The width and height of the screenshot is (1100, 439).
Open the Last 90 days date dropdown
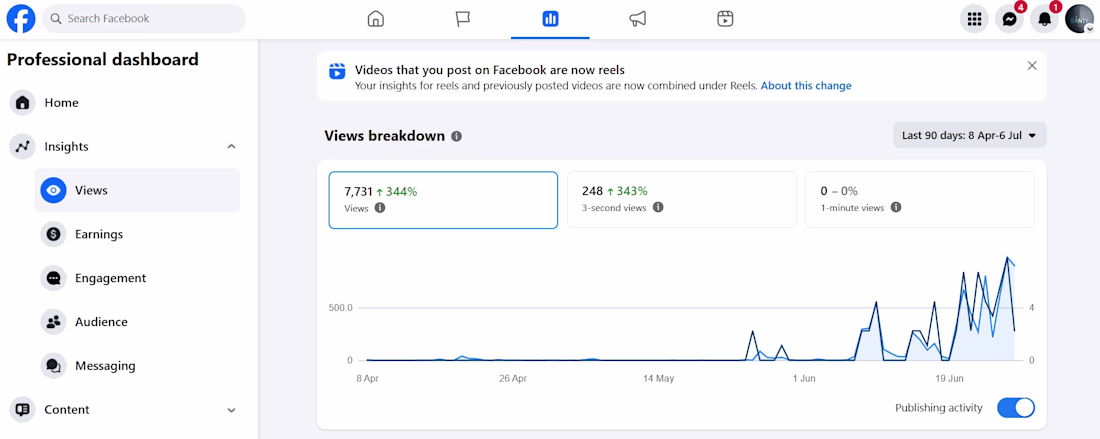[x=970, y=135]
